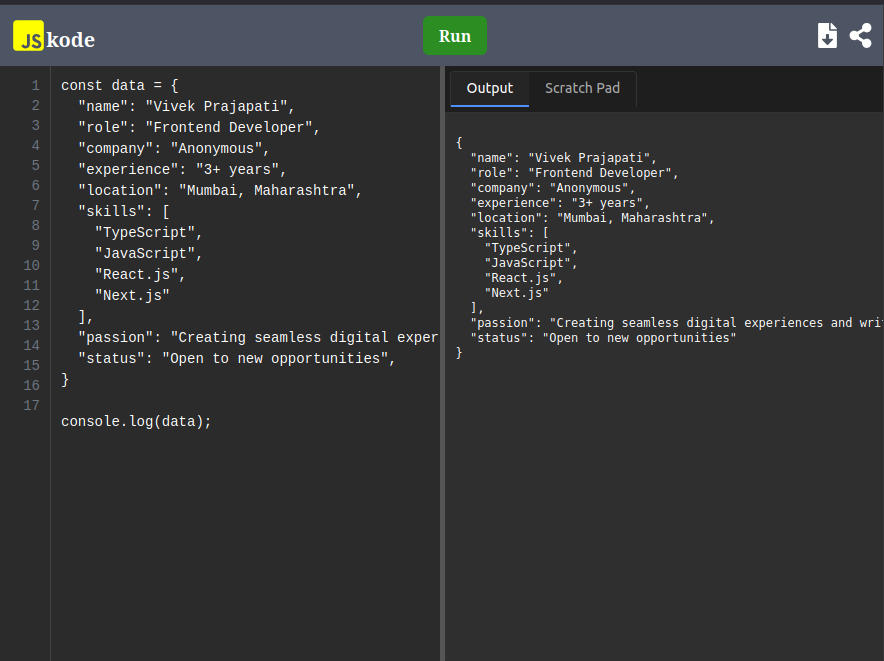Click "TypeScript" entry in the output panel
This screenshot has height=661, width=884.
(528, 247)
